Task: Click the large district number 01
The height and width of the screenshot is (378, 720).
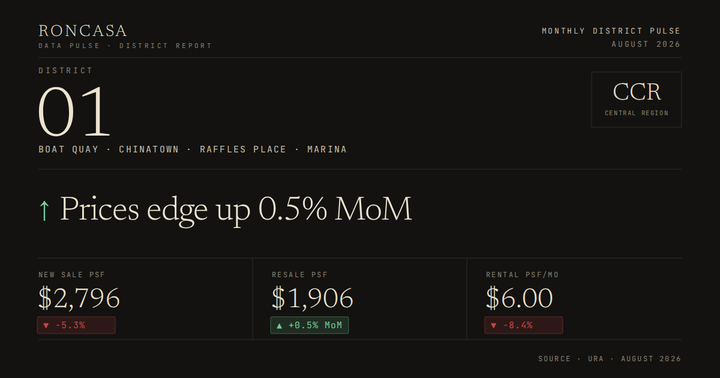Action: click(74, 112)
